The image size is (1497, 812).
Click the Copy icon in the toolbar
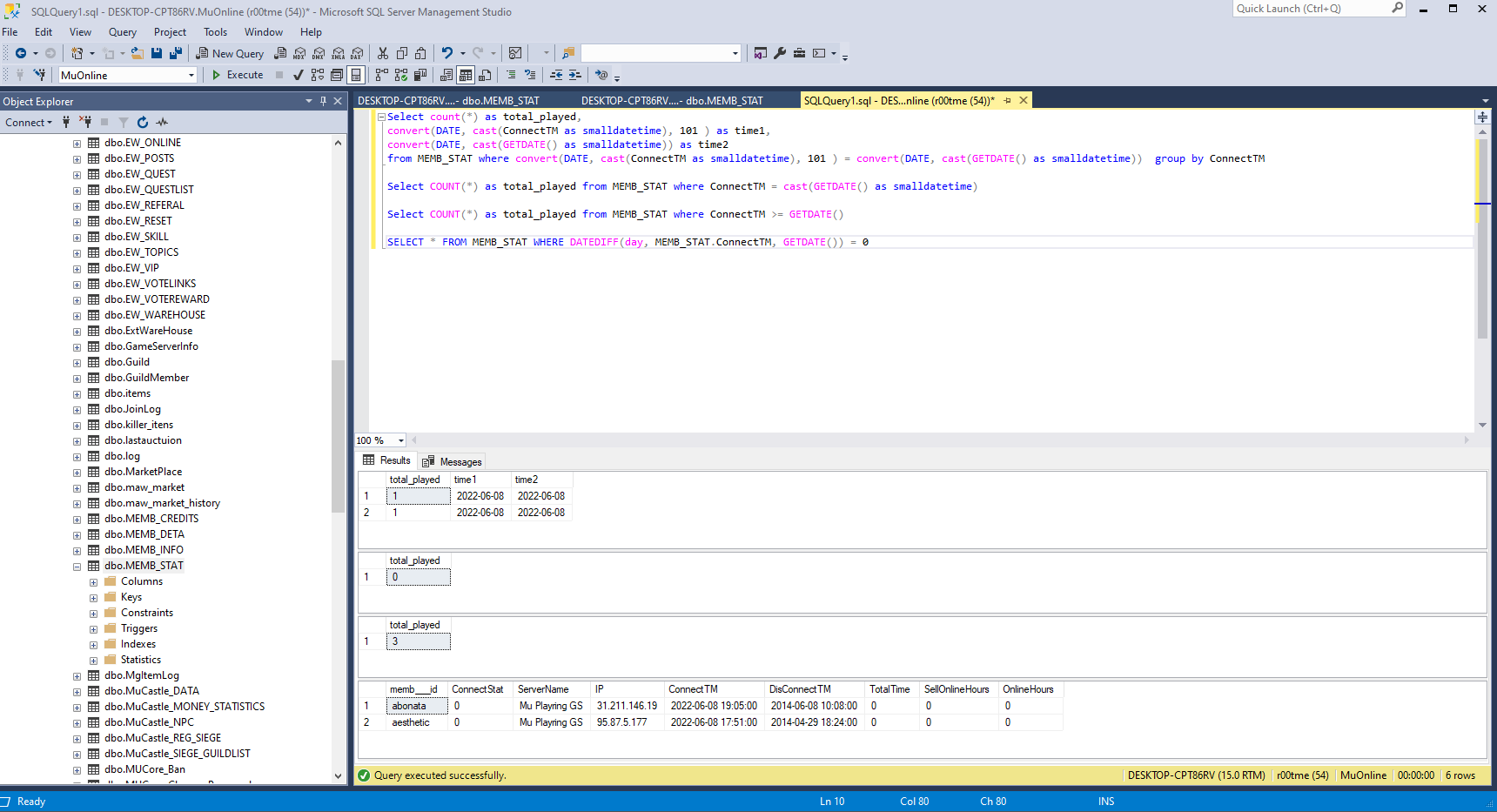click(x=402, y=53)
